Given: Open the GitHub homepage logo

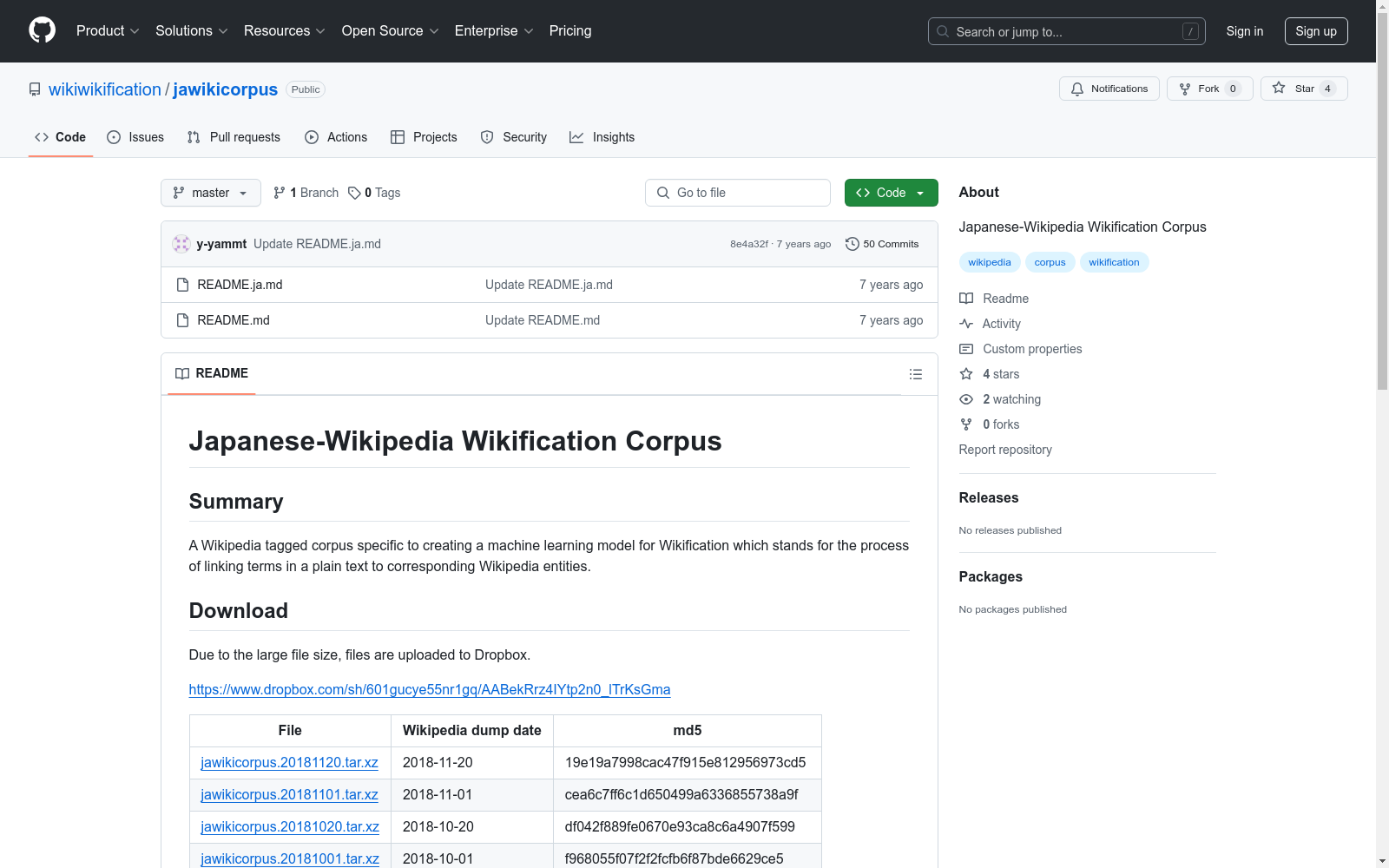Looking at the screenshot, I should 42,30.
